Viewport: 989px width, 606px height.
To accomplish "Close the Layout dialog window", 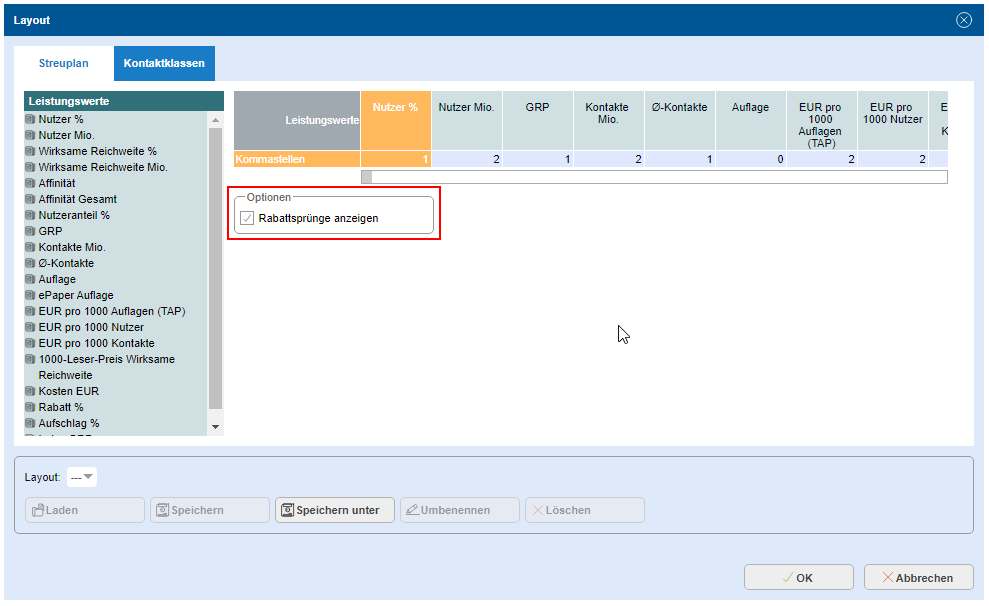I will (x=964, y=20).
